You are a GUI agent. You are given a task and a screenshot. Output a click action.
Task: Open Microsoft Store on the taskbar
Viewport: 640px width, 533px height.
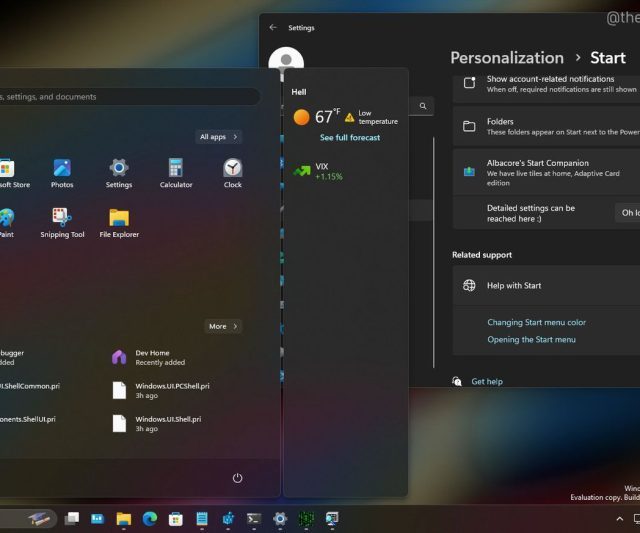tap(176, 519)
